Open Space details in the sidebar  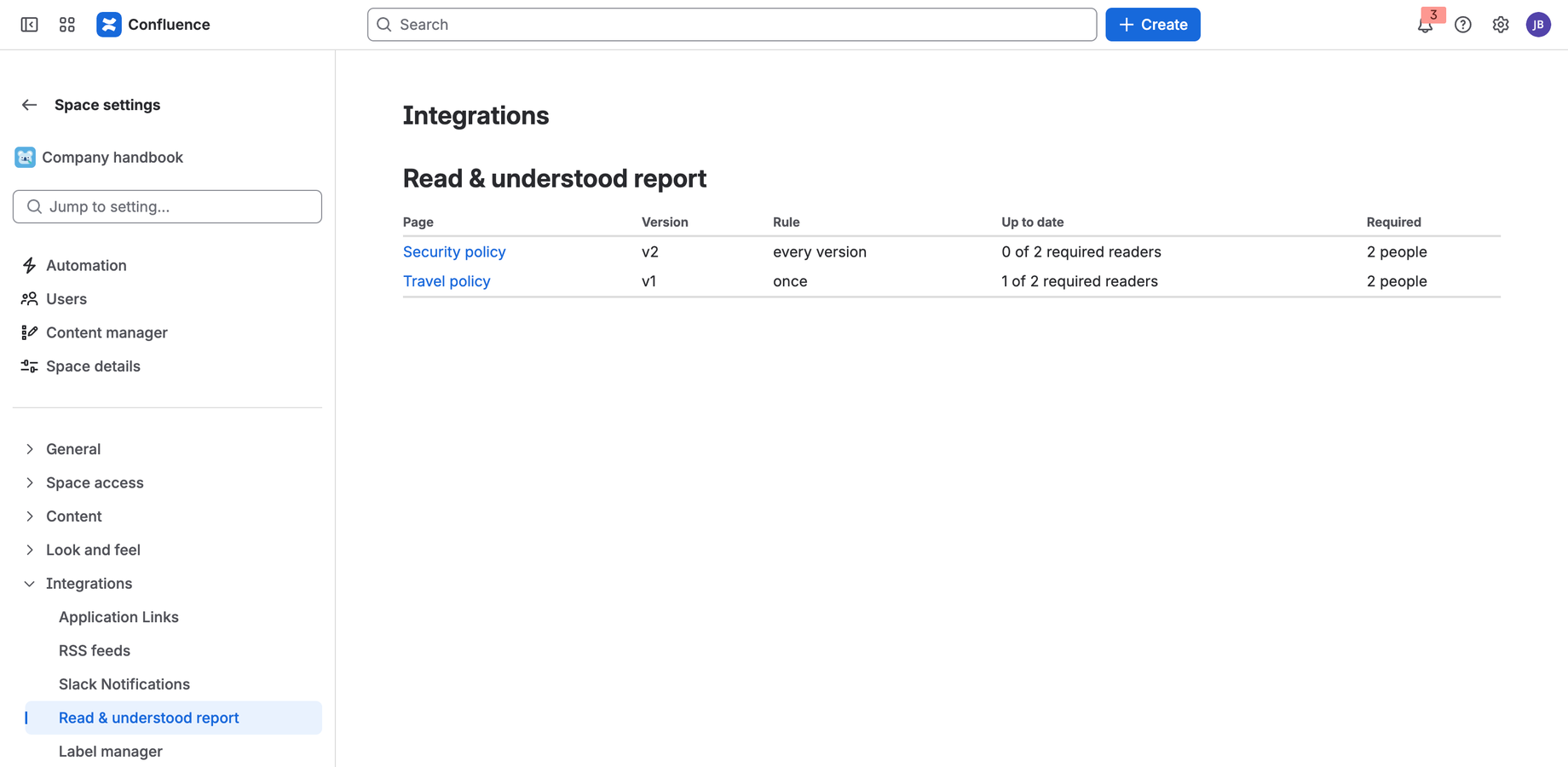(x=93, y=366)
